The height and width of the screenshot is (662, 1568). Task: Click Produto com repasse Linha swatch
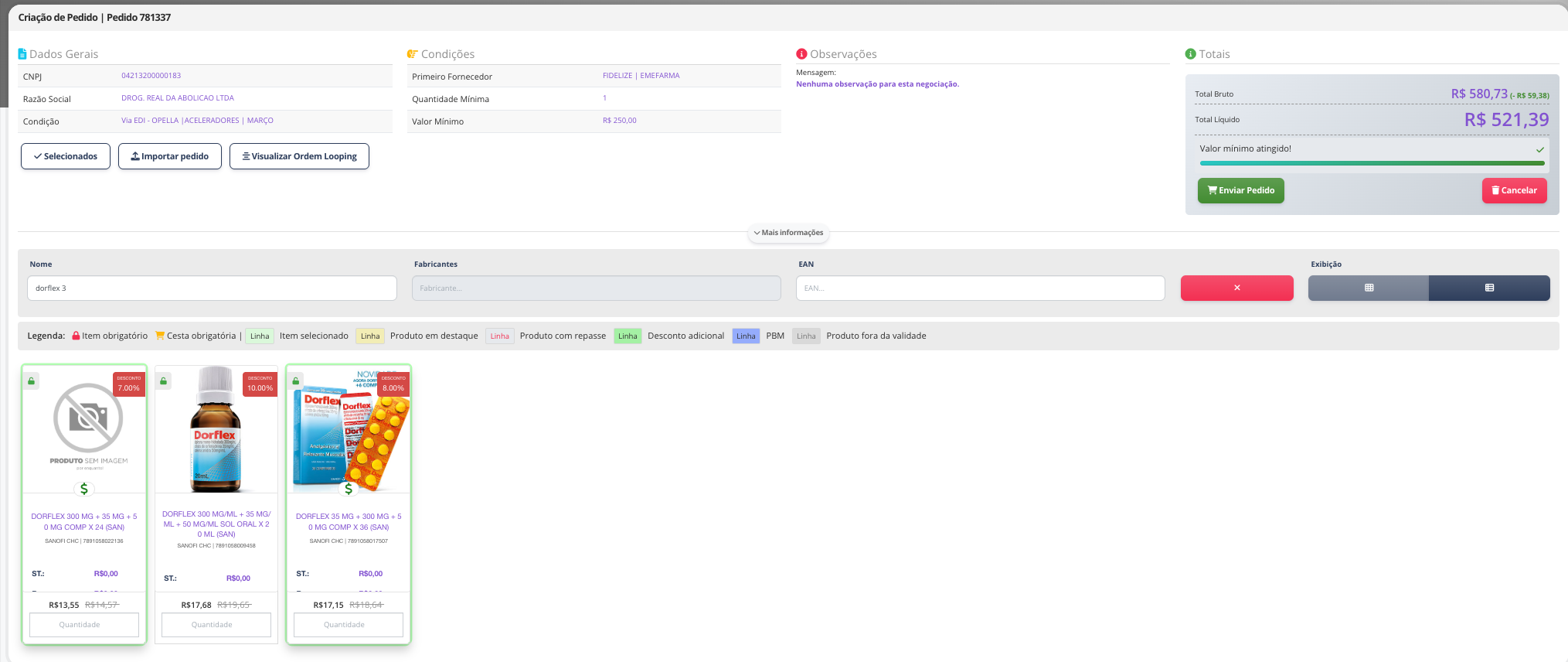point(500,336)
